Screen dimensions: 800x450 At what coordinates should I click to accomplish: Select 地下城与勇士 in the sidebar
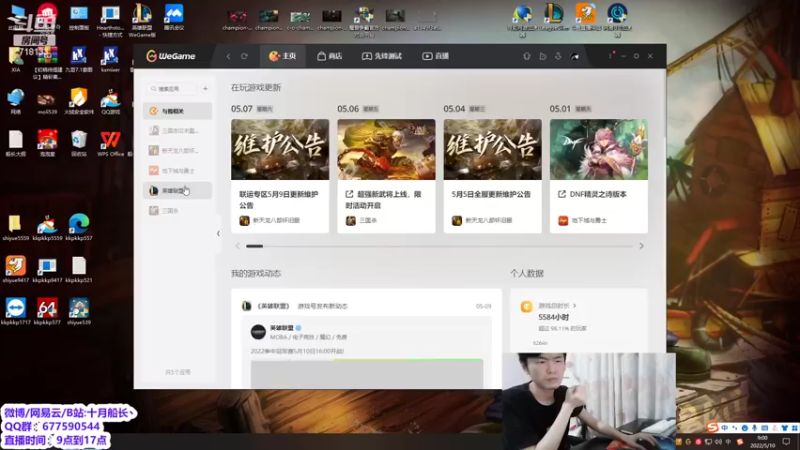coord(178,170)
